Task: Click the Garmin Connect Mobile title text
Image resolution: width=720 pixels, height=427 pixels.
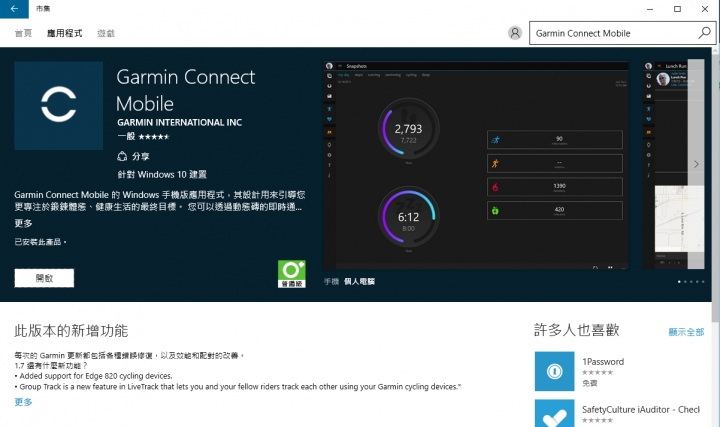Action: click(x=186, y=90)
